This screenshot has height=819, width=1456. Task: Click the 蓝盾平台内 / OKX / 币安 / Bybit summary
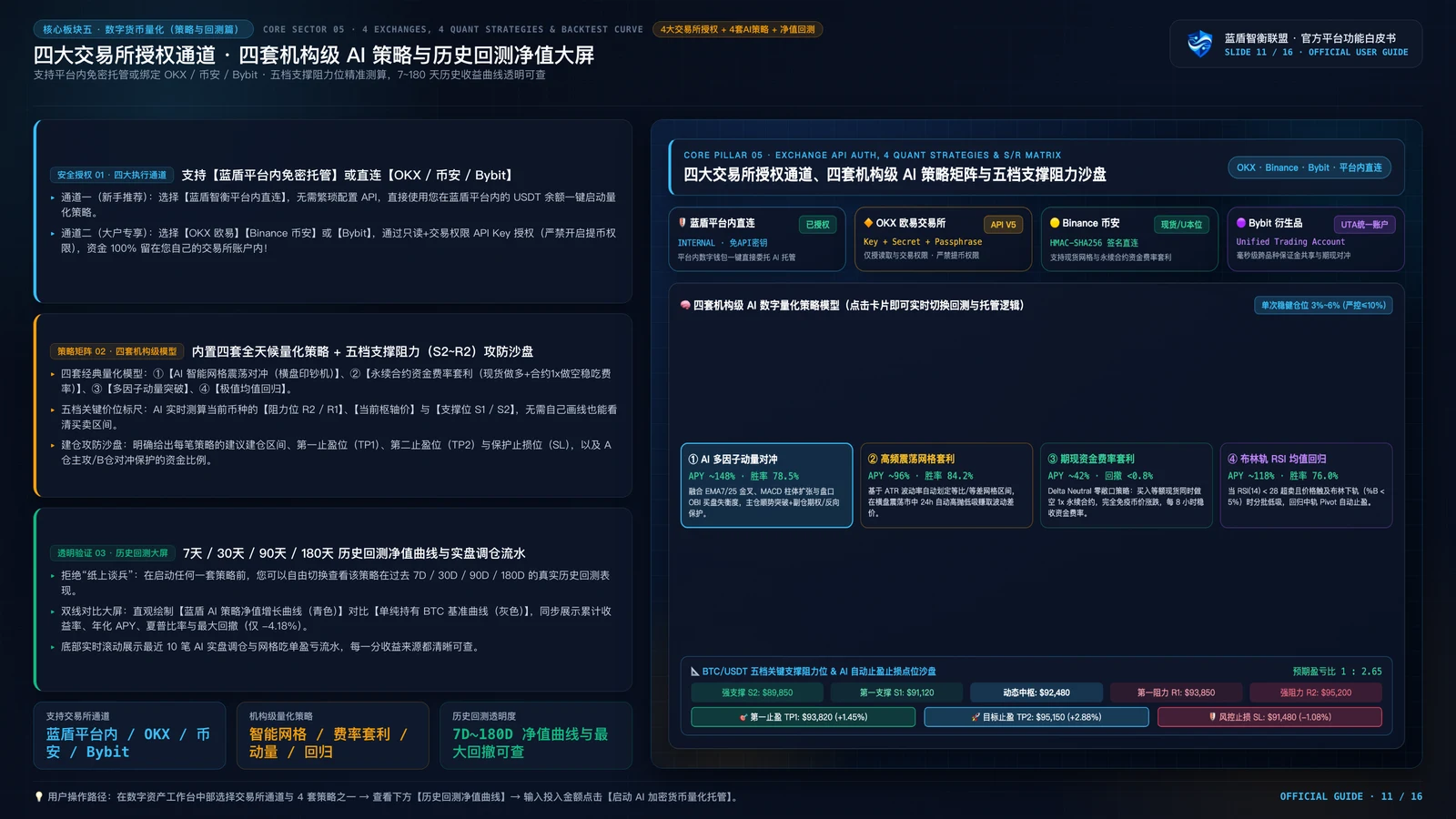point(129,735)
